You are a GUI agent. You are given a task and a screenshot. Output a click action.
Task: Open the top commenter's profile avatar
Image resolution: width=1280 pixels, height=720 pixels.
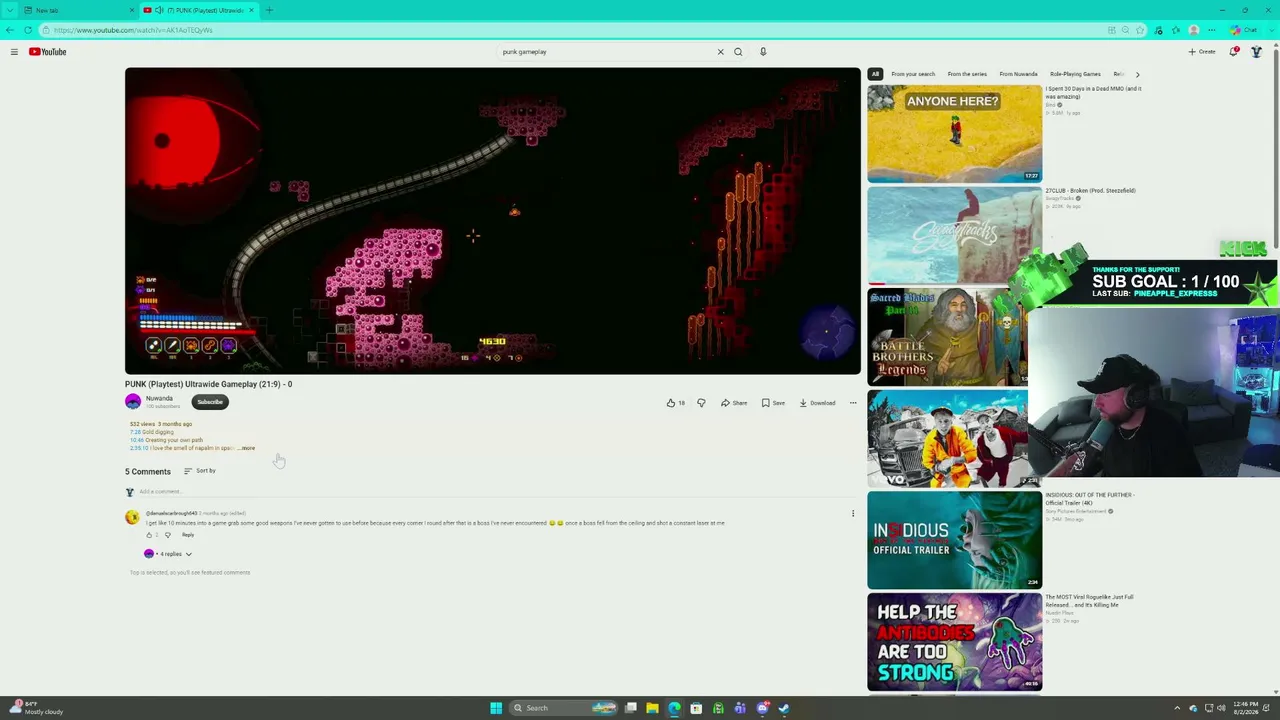[132, 517]
